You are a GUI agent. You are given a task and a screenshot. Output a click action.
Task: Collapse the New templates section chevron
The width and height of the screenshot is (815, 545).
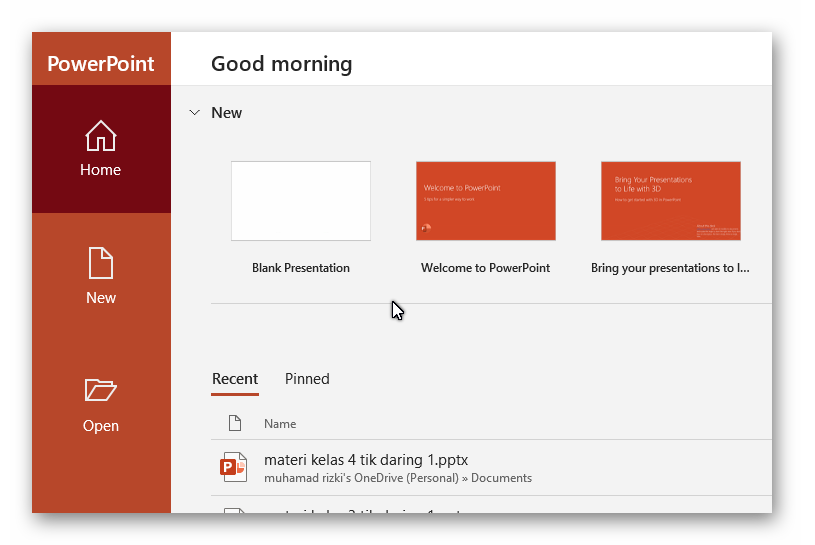pyautogui.click(x=194, y=113)
